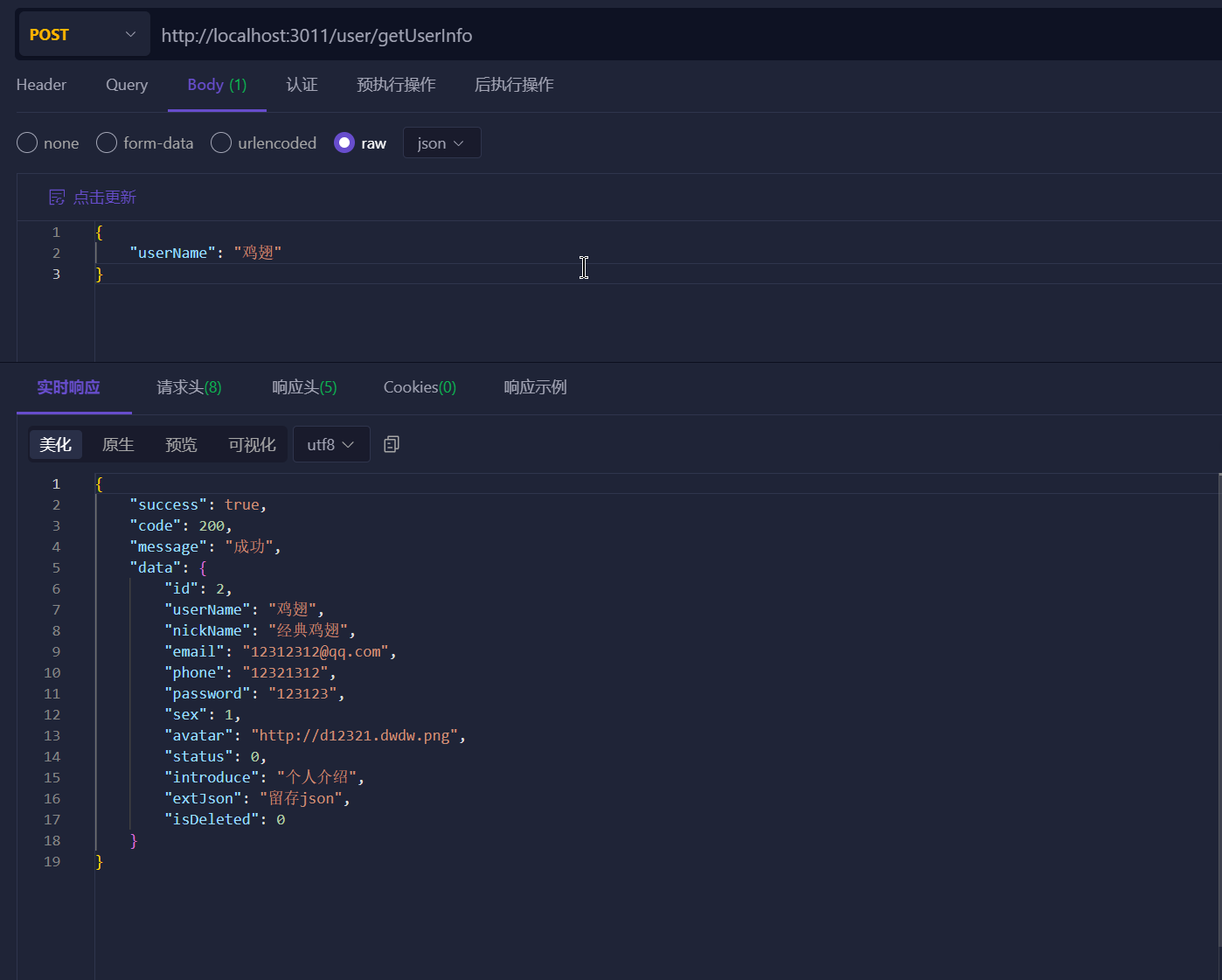Screen dimensions: 1222x980
Task: Click the "code": 200 line
Action: coord(181,525)
